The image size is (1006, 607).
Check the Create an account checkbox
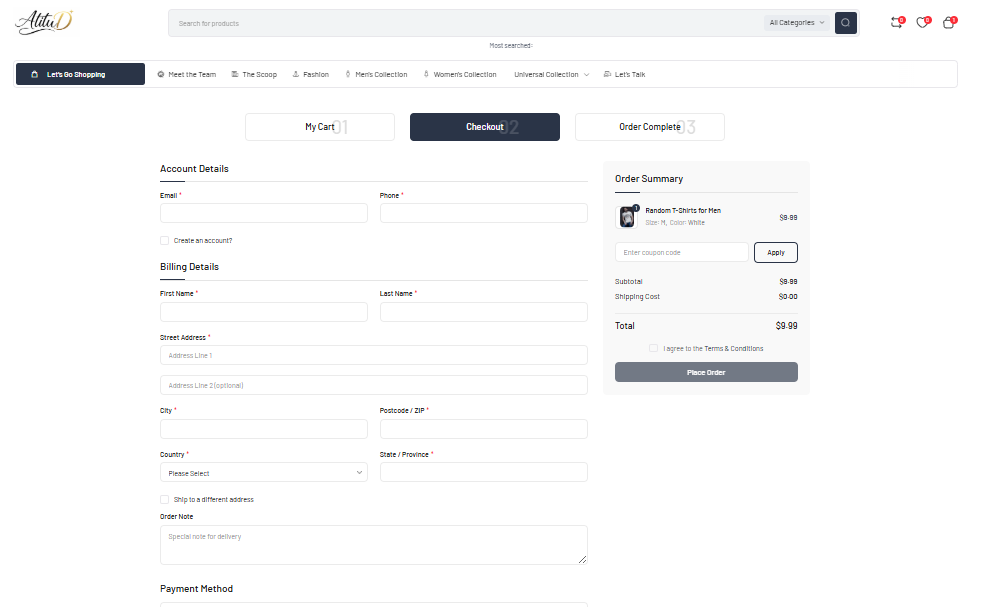pos(164,241)
